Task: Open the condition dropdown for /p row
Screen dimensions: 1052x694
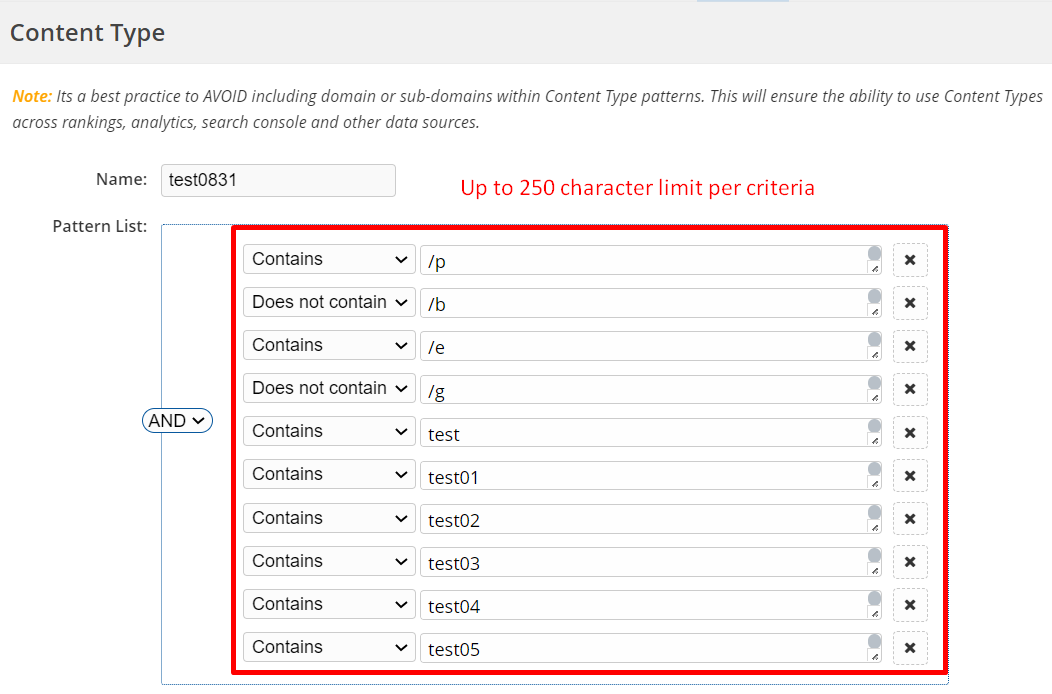Action: pos(329,259)
